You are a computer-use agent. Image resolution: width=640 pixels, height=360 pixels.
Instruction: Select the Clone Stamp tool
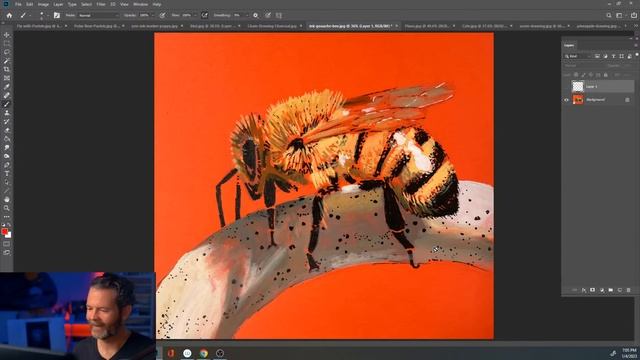pyautogui.click(x=7, y=113)
